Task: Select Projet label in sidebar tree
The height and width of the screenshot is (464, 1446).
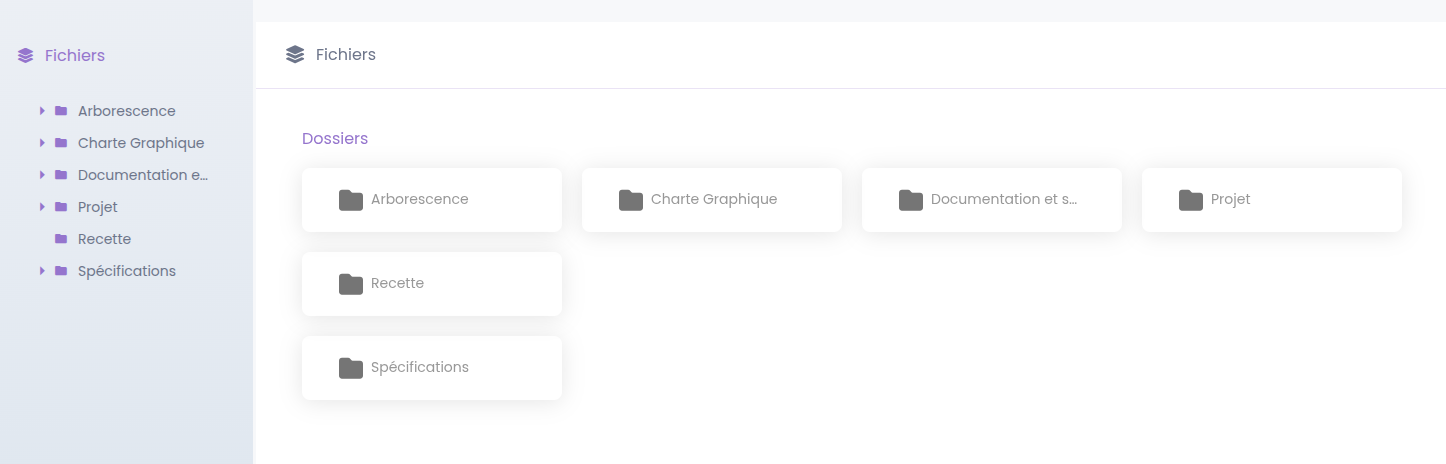Action: (x=97, y=207)
